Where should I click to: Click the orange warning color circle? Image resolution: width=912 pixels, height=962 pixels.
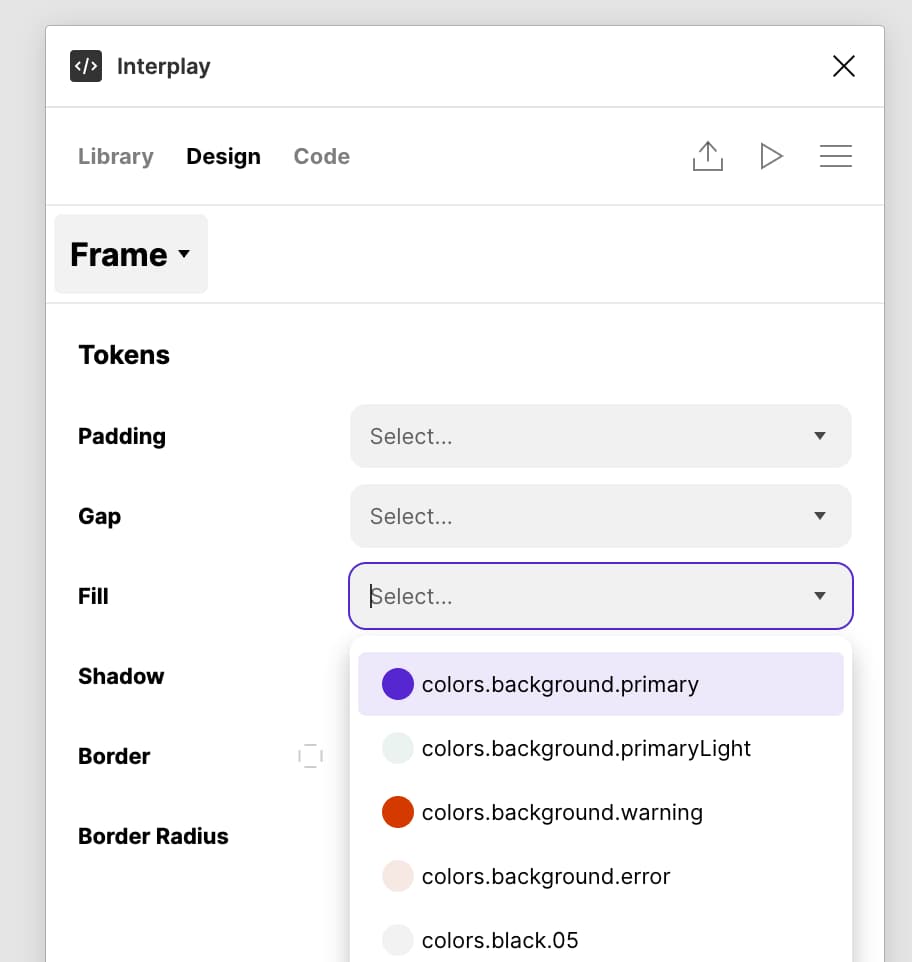coord(397,812)
